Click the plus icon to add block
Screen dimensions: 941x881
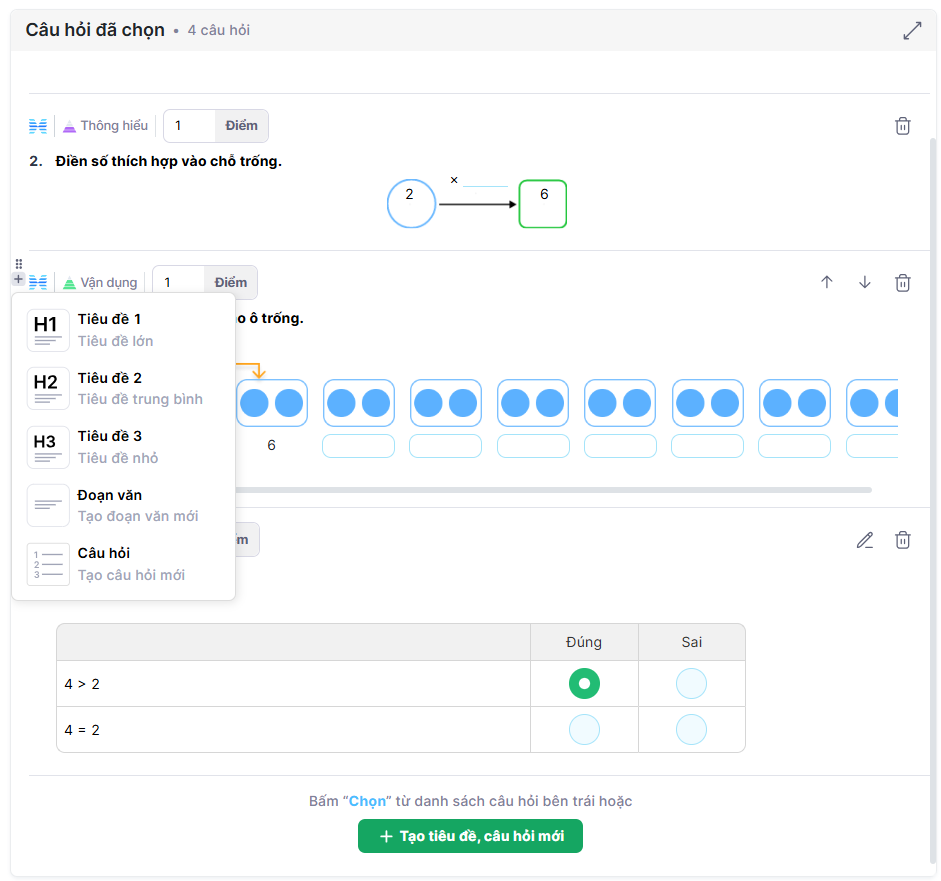tap(18, 279)
